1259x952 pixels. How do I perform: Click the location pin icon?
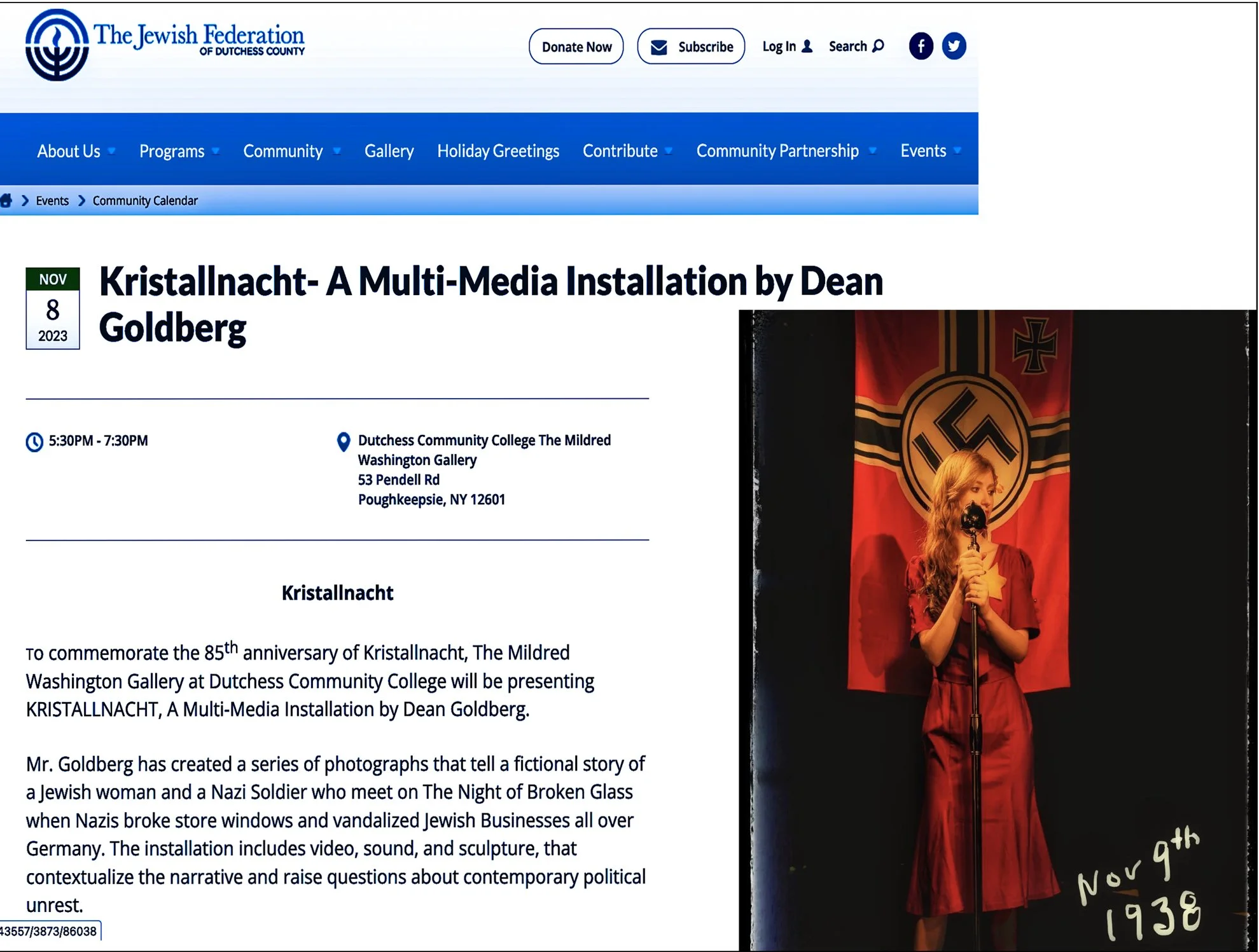pos(344,441)
